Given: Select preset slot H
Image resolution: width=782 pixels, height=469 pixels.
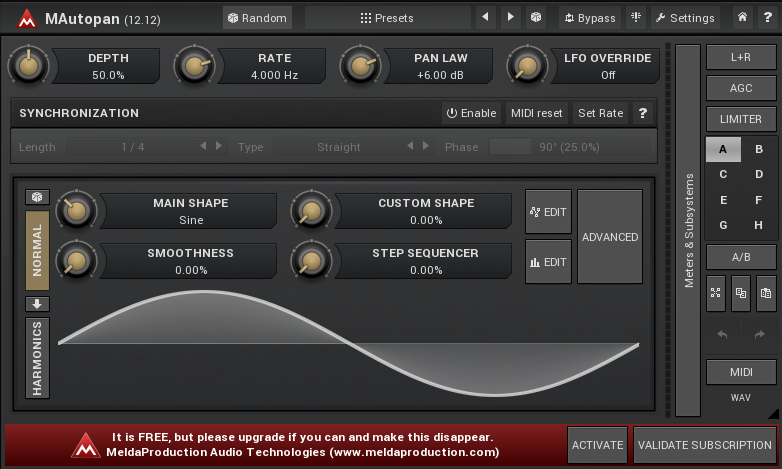Looking at the screenshot, I should 759,225.
